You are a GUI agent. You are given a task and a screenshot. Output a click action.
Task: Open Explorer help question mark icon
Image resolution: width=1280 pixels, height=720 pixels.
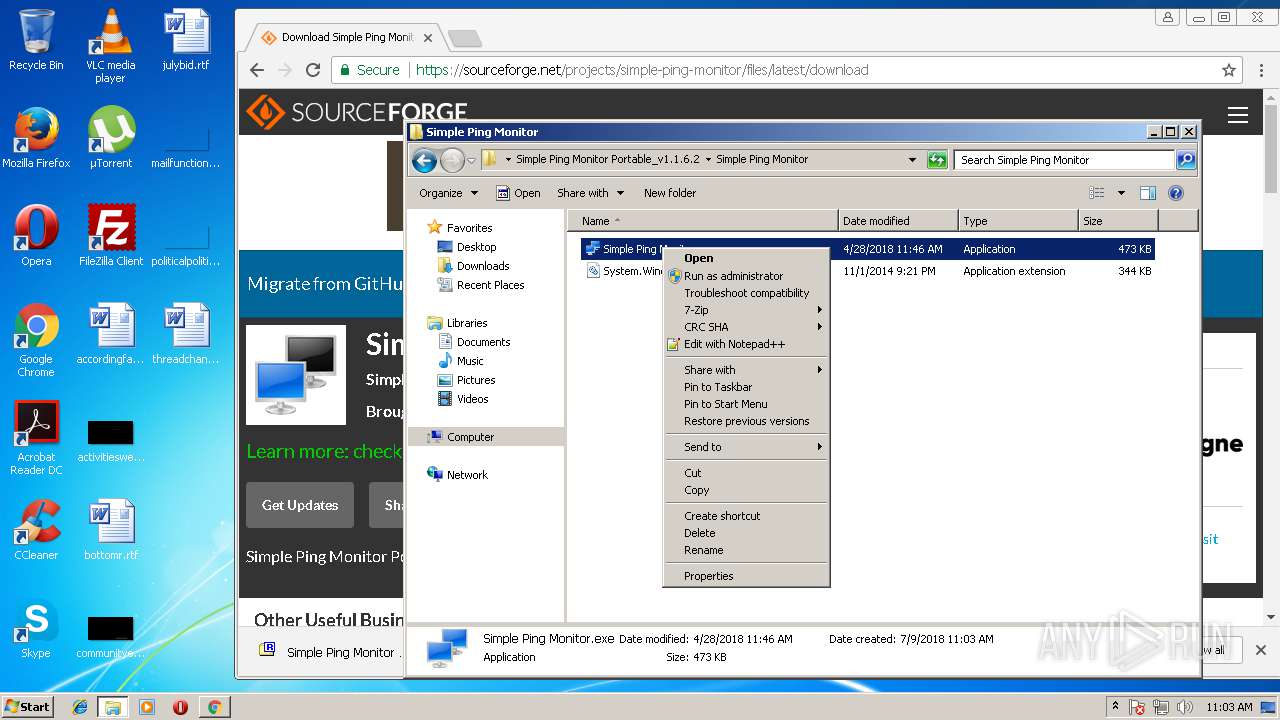(1176, 193)
